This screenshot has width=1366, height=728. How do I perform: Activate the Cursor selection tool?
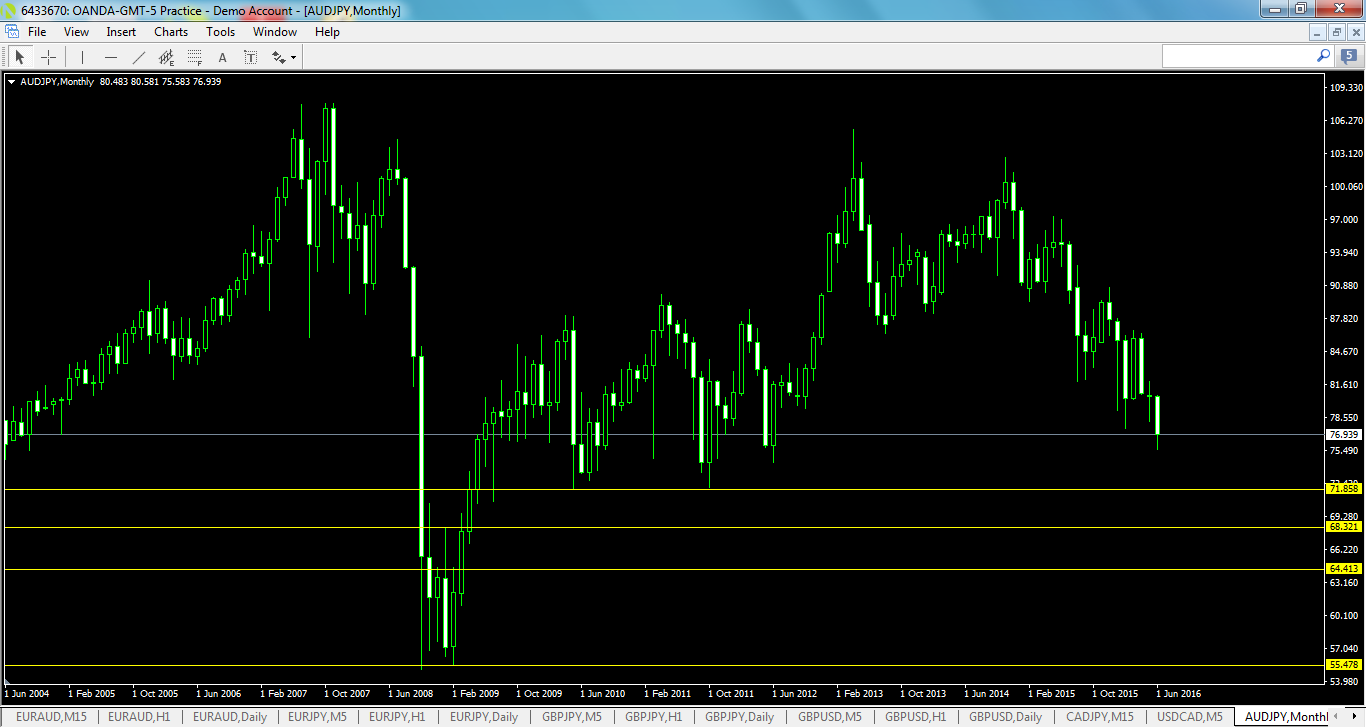pyautogui.click(x=20, y=57)
